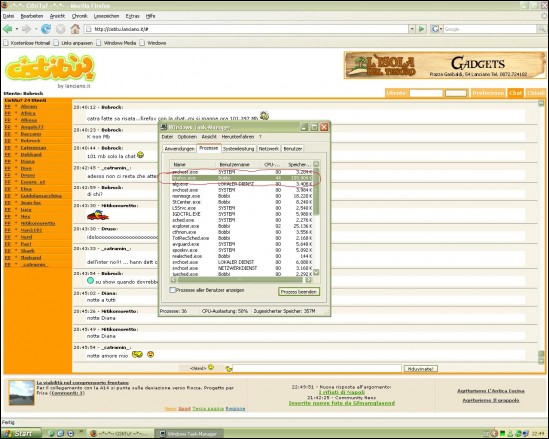
Task: Go to Firefox home page icon
Action: click(75, 29)
